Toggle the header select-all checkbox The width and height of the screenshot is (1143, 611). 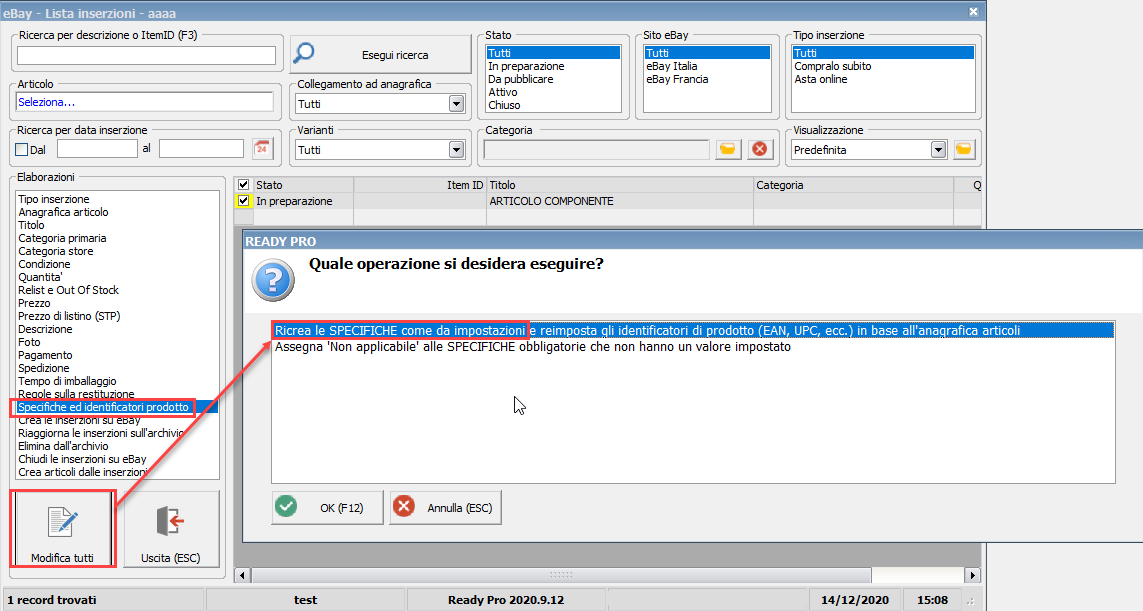tap(243, 184)
